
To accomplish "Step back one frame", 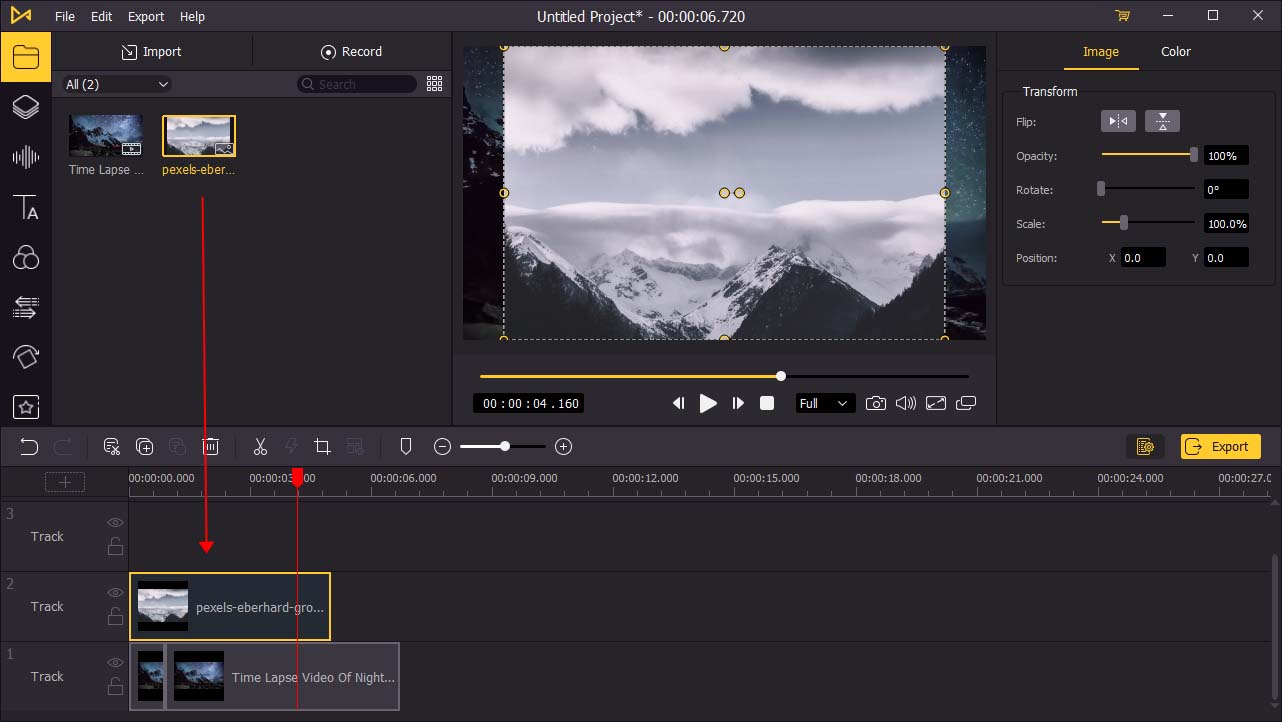I will point(678,403).
